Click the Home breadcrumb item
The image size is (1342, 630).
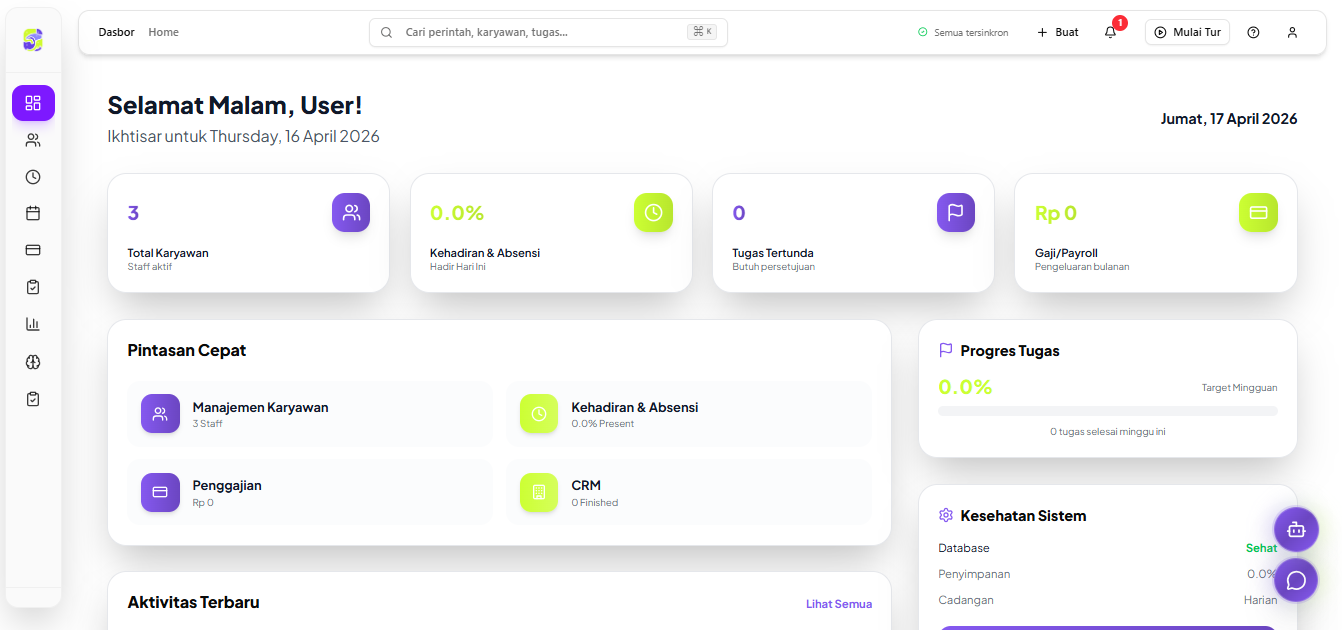pyautogui.click(x=163, y=32)
